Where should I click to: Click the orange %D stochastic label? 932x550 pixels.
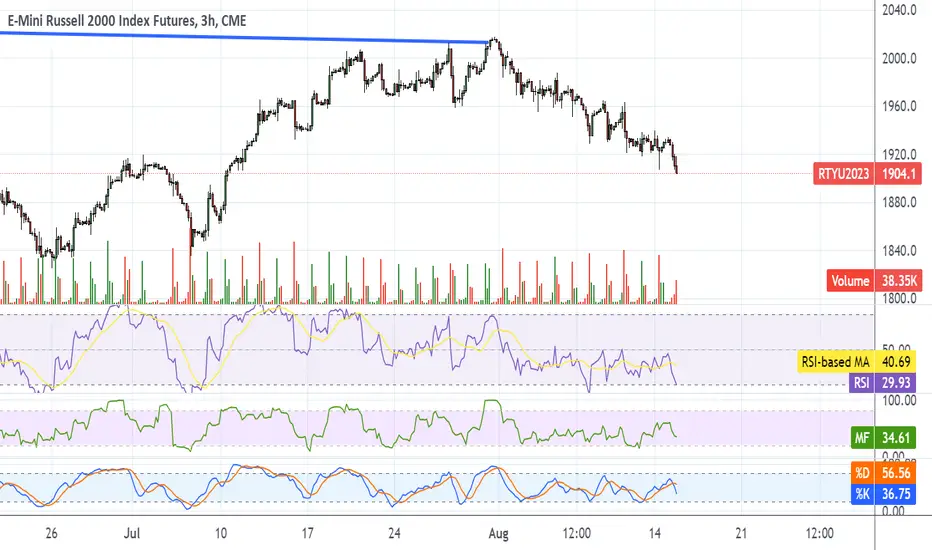(x=862, y=473)
